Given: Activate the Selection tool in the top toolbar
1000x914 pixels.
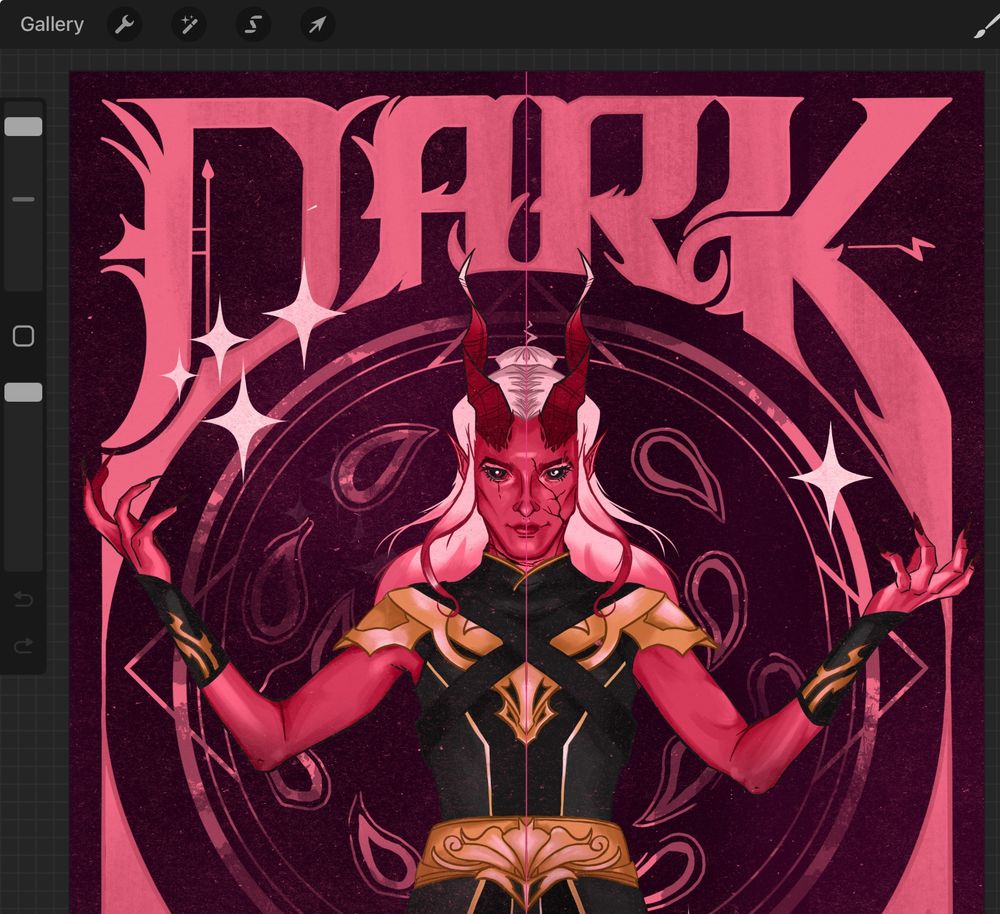Looking at the screenshot, I should pyautogui.click(x=252, y=24).
